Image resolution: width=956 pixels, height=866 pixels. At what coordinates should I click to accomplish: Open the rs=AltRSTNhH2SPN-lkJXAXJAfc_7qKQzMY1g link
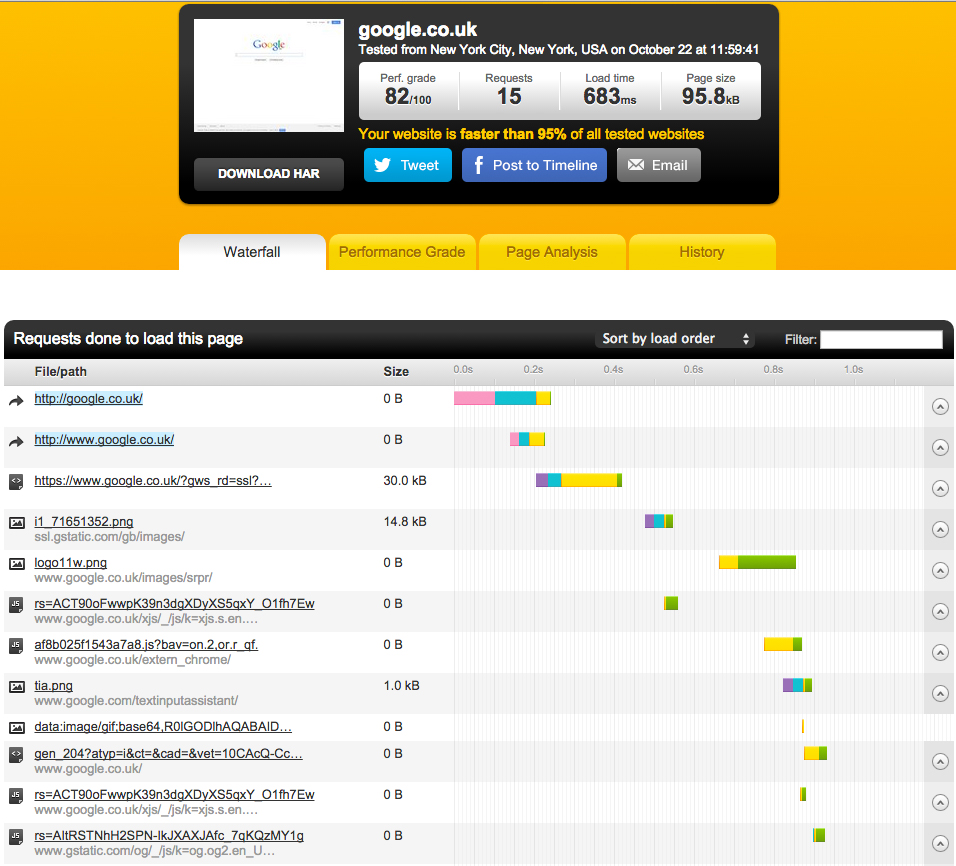tap(169, 836)
